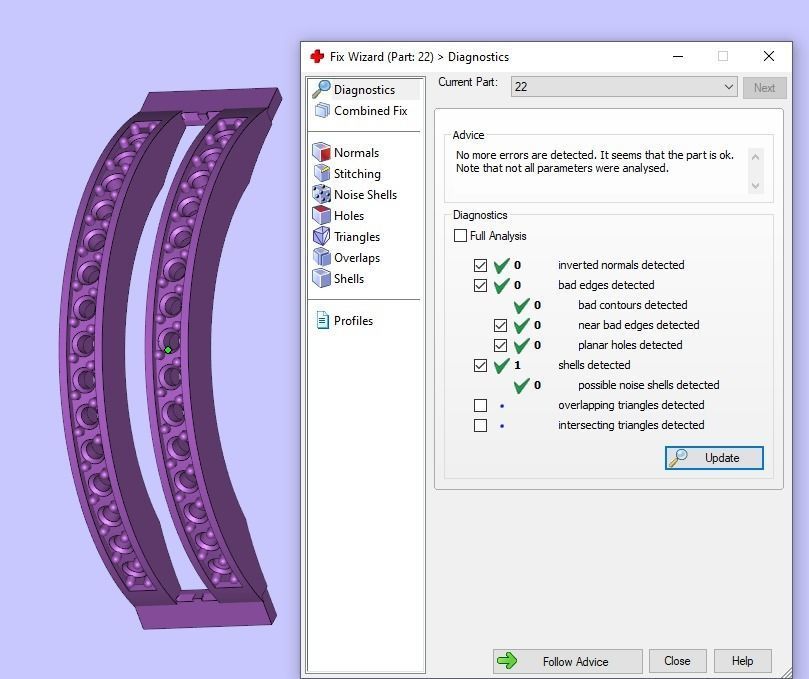The width and height of the screenshot is (809, 679).
Task: Select the Shells icon
Action: (321, 278)
